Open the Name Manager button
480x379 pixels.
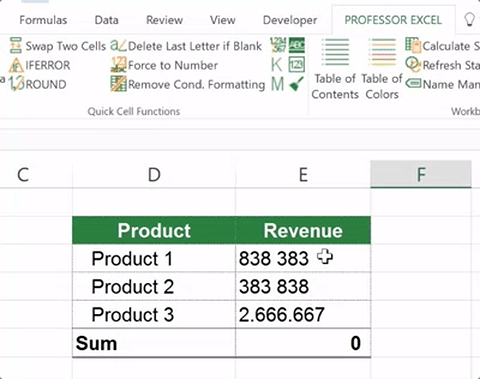(442, 84)
